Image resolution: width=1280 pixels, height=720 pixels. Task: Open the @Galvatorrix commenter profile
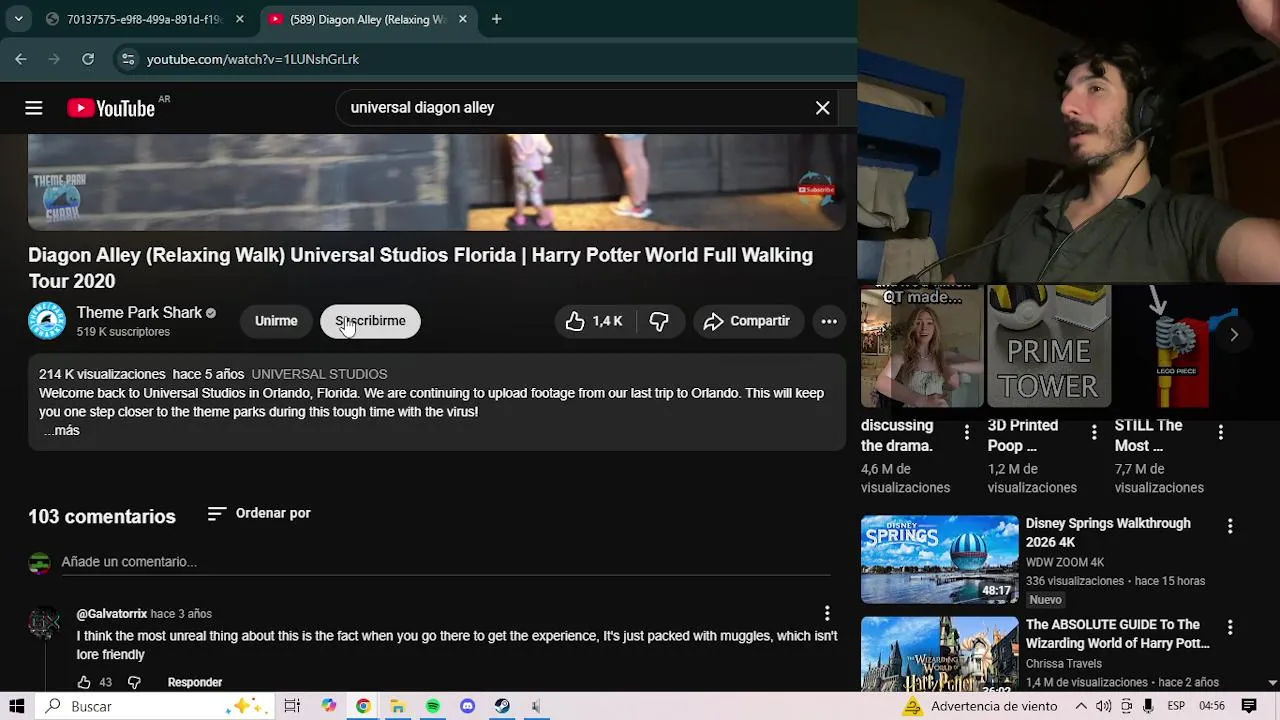pos(112,614)
